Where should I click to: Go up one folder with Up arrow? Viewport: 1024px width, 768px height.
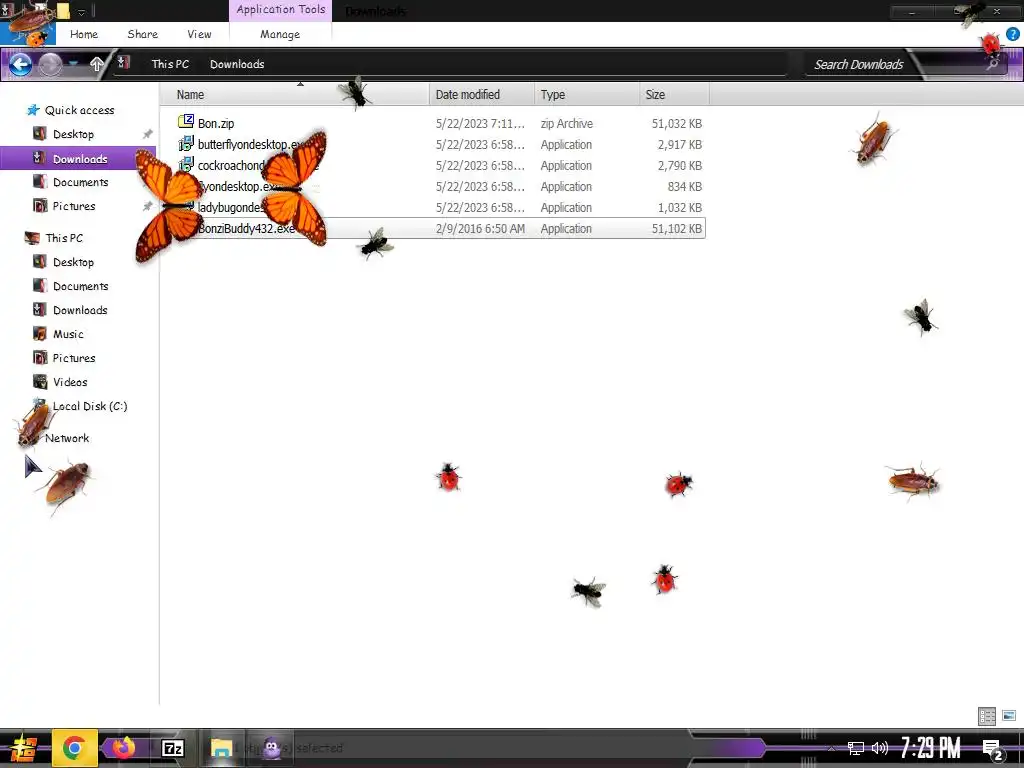pyautogui.click(x=97, y=64)
